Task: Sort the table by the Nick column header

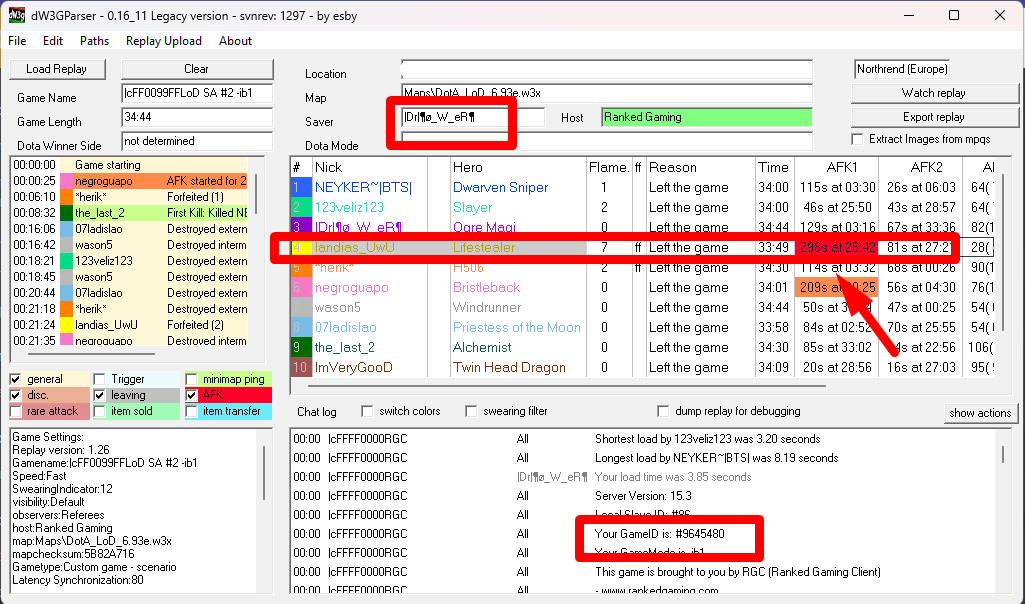Action: [x=369, y=167]
